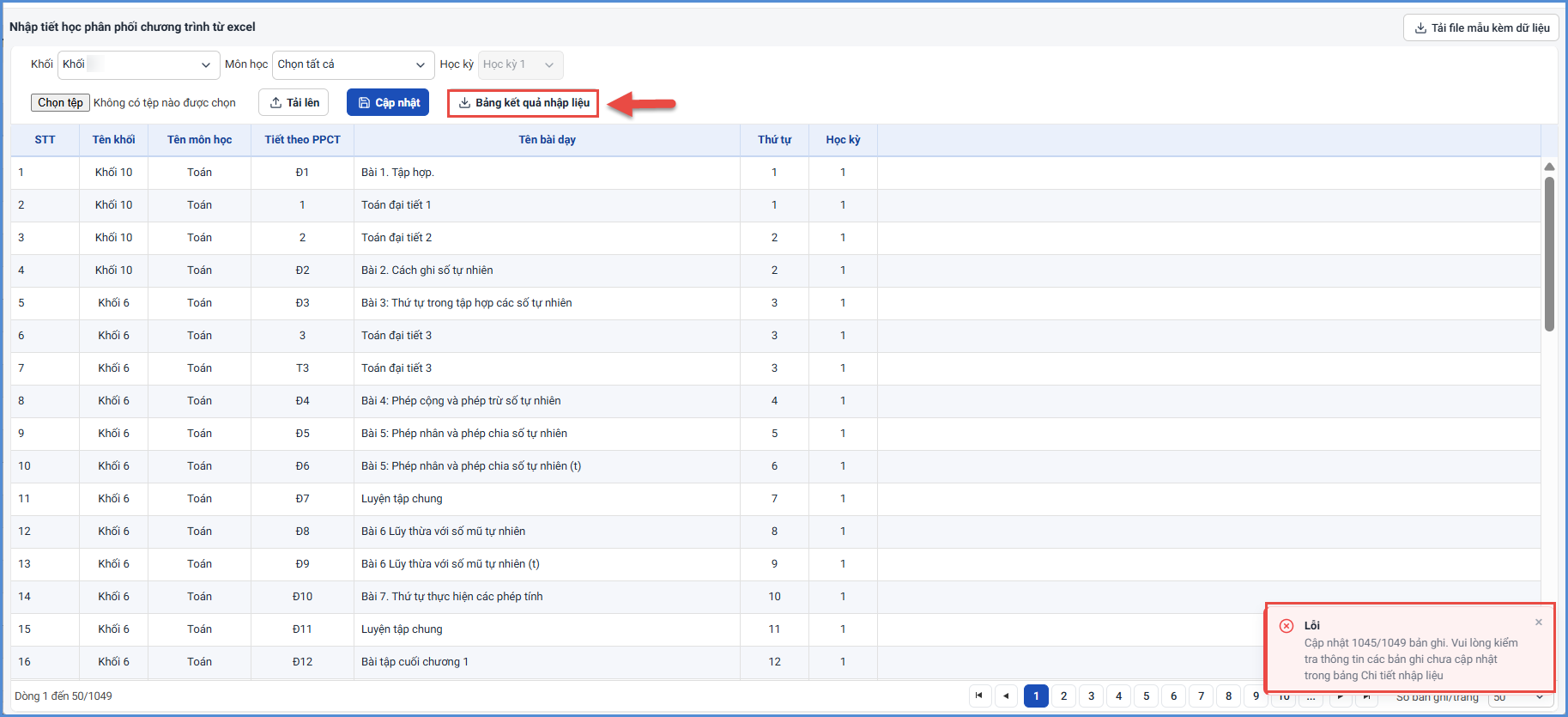Click the "T3" PPCT cell
This screenshot has width=1568, height=717.
click(x=302, y=368)
